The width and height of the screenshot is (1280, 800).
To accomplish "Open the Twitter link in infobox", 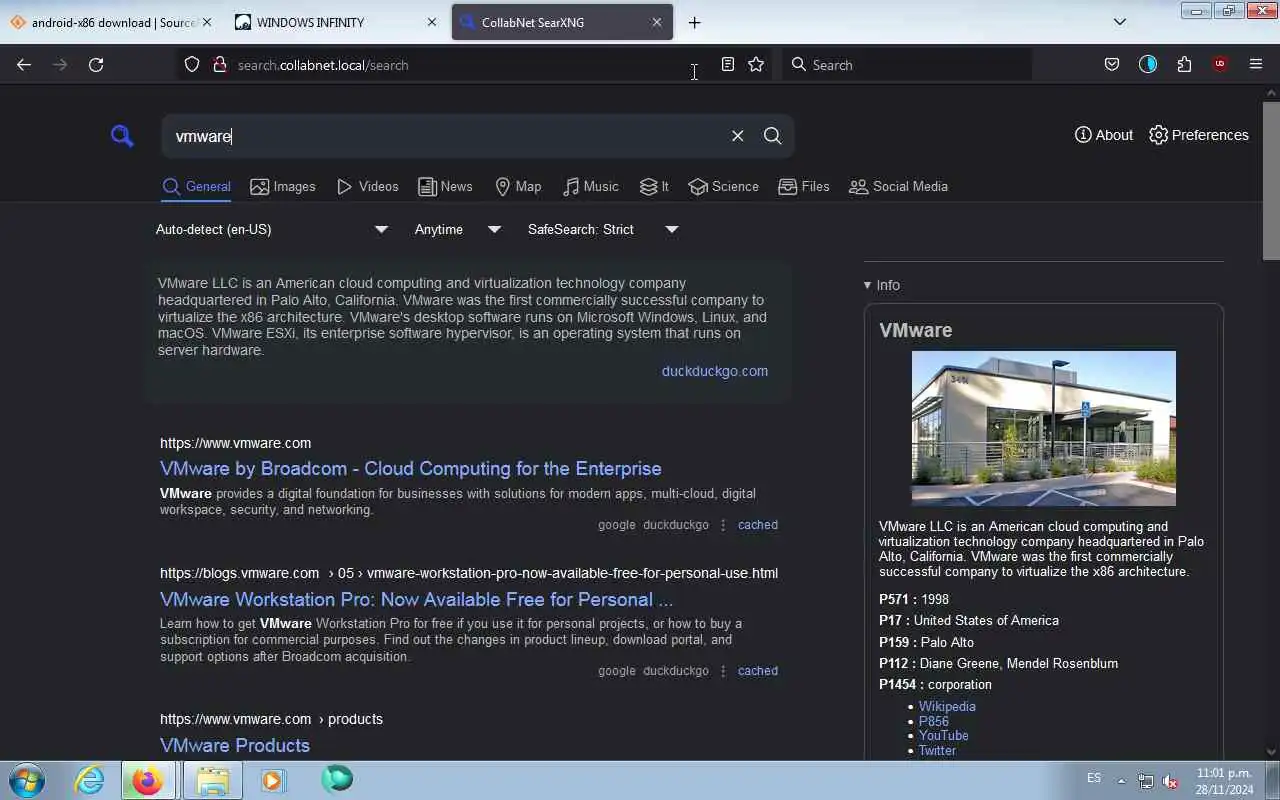I will (x=937, y=750).
